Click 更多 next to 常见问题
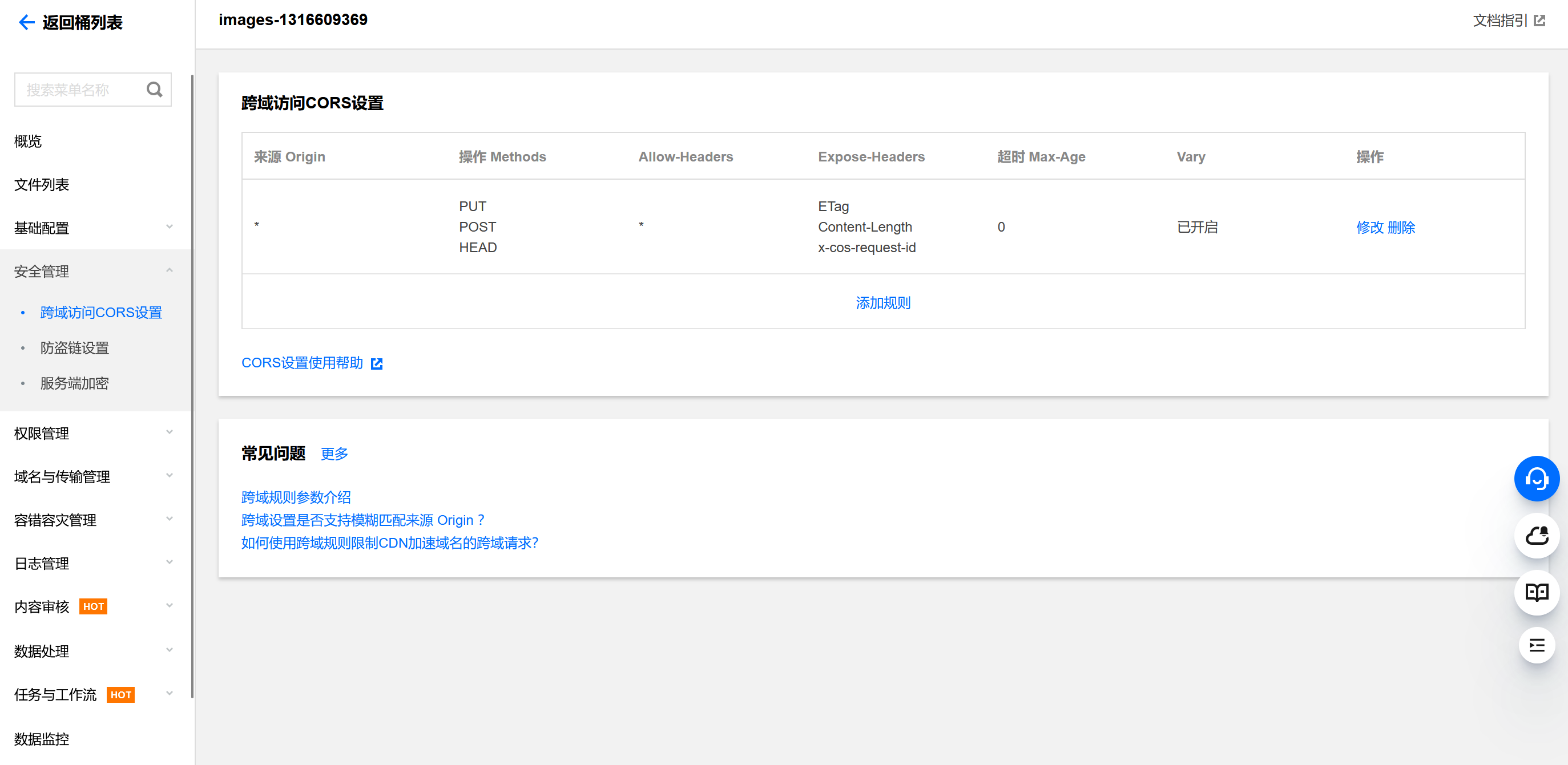Viewport: 1568px width, 765px height. [x=334, y=453]
